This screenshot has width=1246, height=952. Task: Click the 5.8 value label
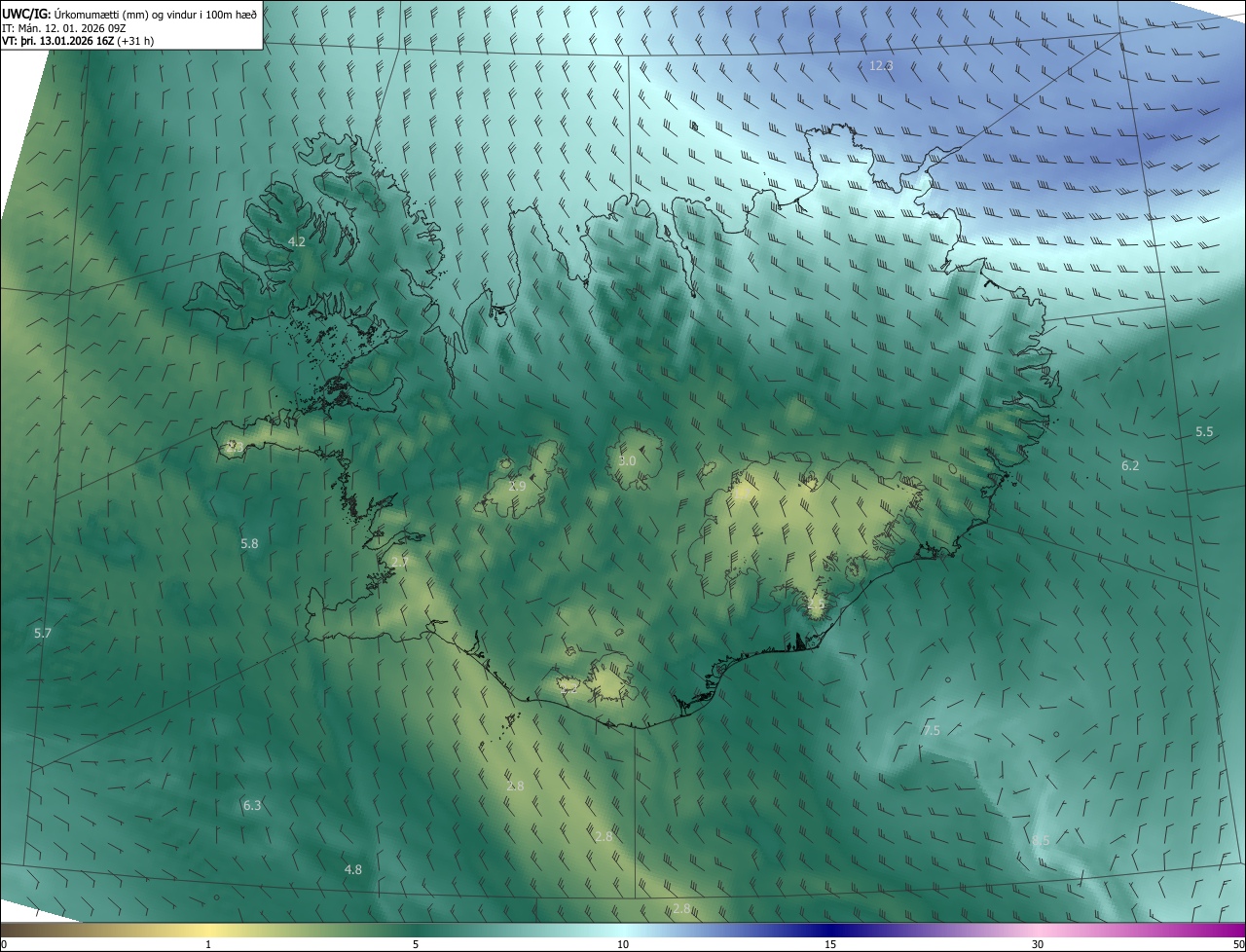[x=250, y=544]
